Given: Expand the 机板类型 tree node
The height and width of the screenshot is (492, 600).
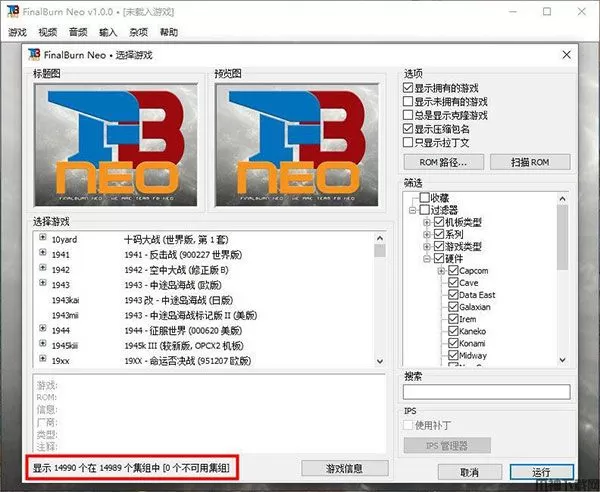Looking at the screenshot, I should (427, 222).
